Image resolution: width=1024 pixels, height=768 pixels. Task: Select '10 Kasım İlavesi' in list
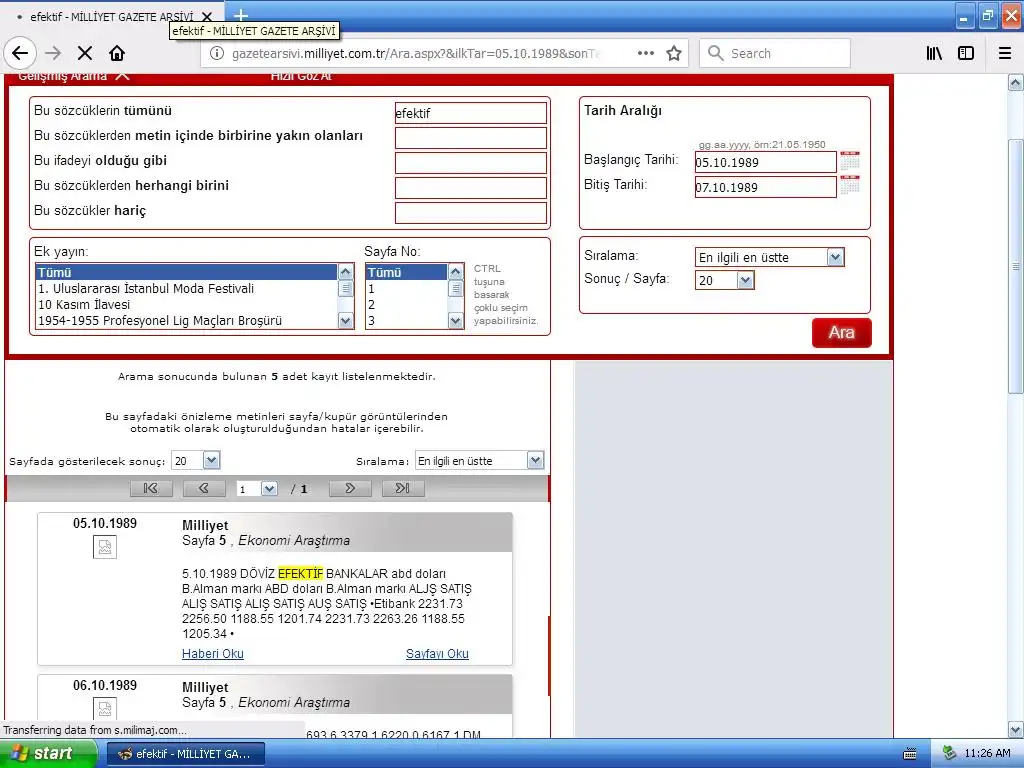[186, 304]
